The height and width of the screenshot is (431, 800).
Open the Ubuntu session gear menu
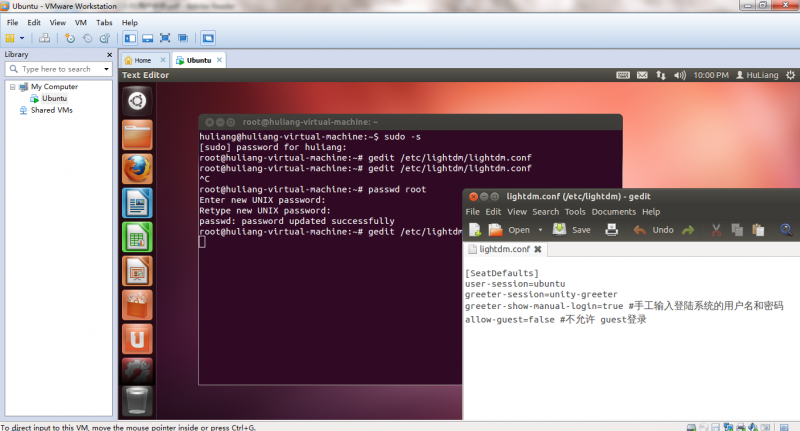click(790, 75)
